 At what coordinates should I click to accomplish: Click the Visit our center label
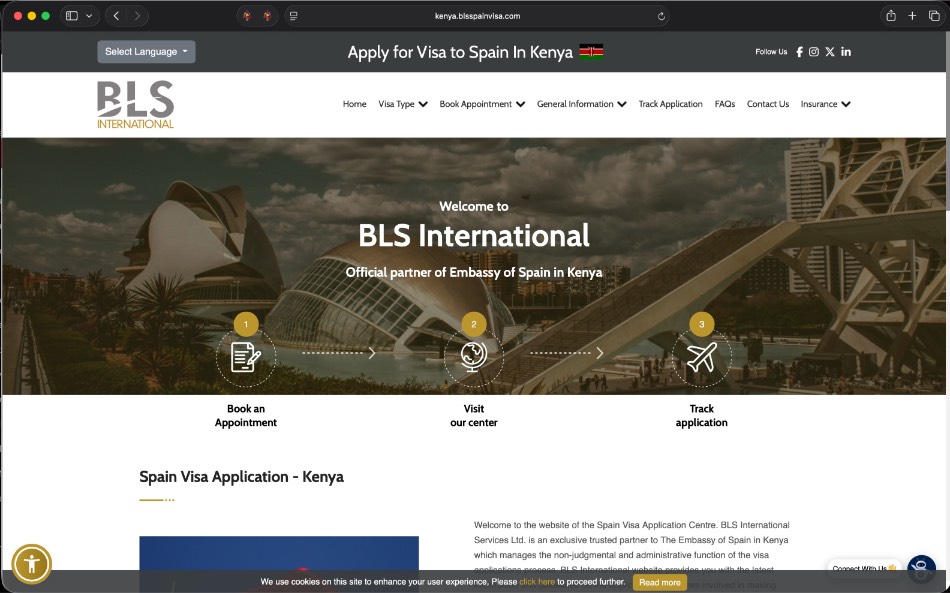474,416
